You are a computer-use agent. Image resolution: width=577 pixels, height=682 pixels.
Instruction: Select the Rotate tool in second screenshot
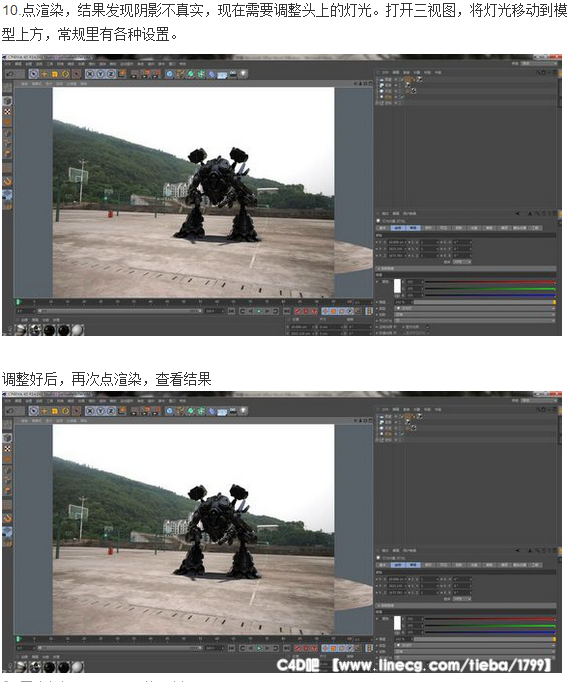[65, 411]
